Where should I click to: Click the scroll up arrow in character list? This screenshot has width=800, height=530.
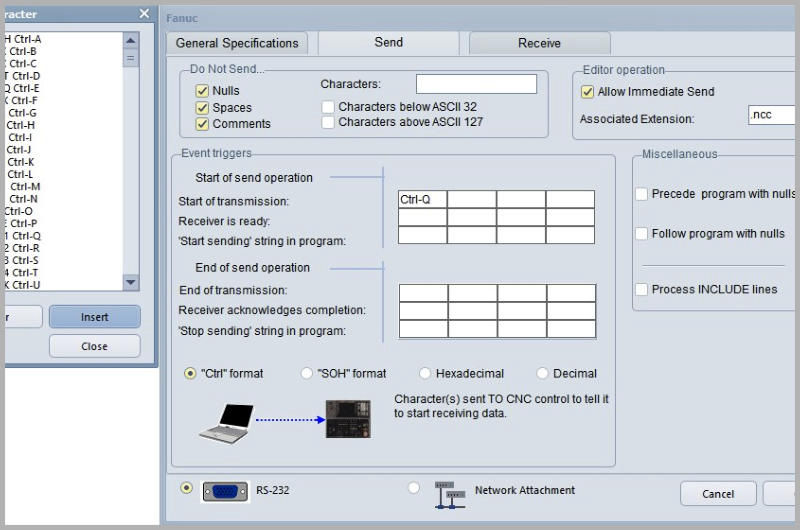click(131, 40)
